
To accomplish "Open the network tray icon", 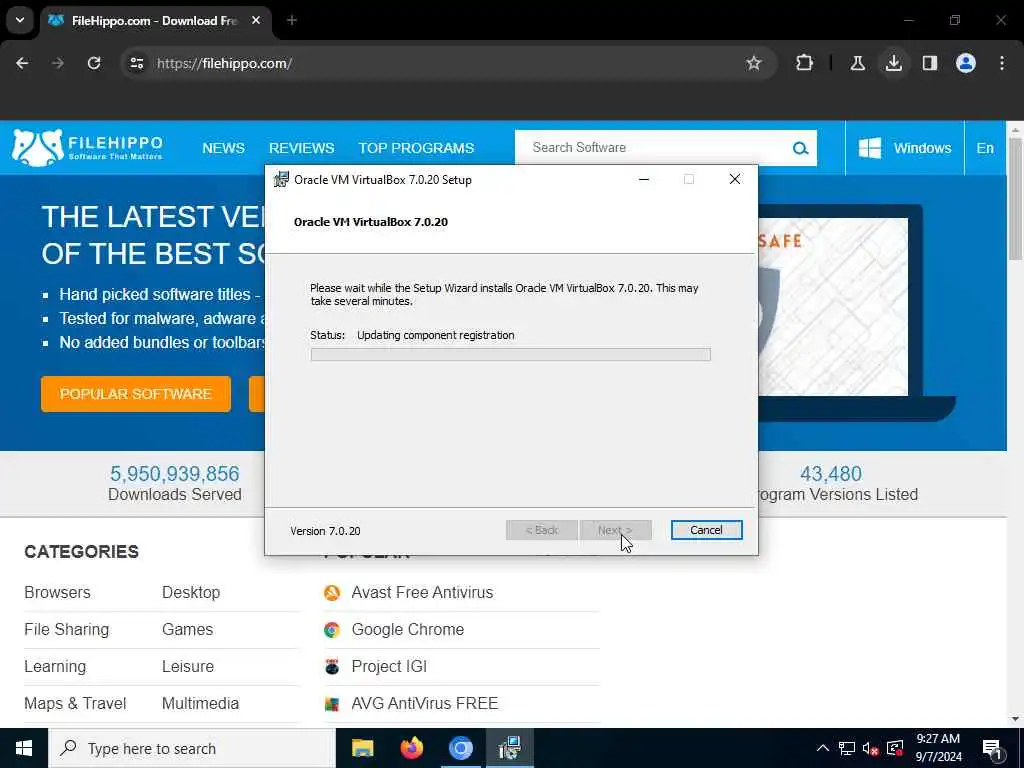I will (847, 748).
